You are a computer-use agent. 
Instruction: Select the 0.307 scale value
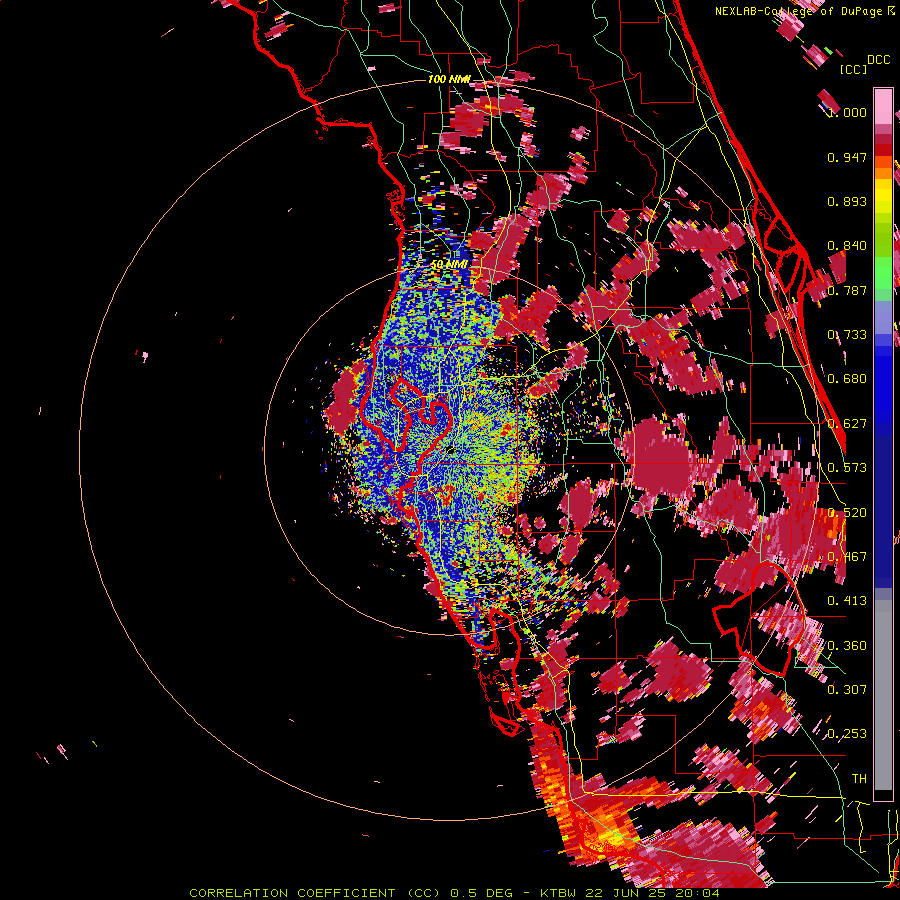pyautogui.click(x=847, y=690)
